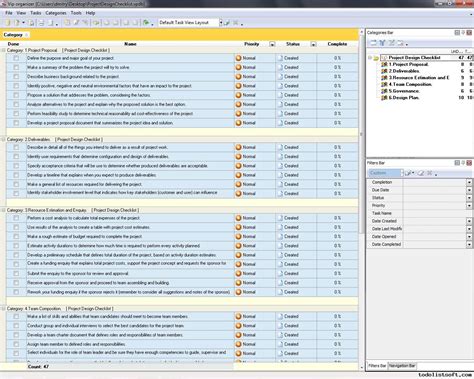Open the View menu

tap(21, 13)
